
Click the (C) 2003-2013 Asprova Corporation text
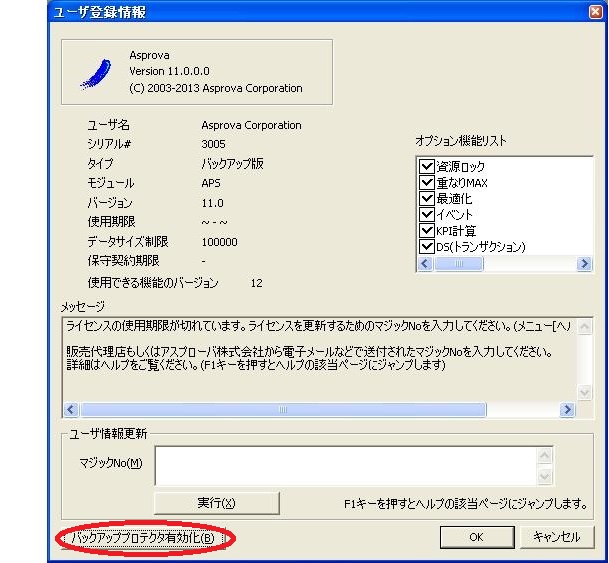click(216, 88)
